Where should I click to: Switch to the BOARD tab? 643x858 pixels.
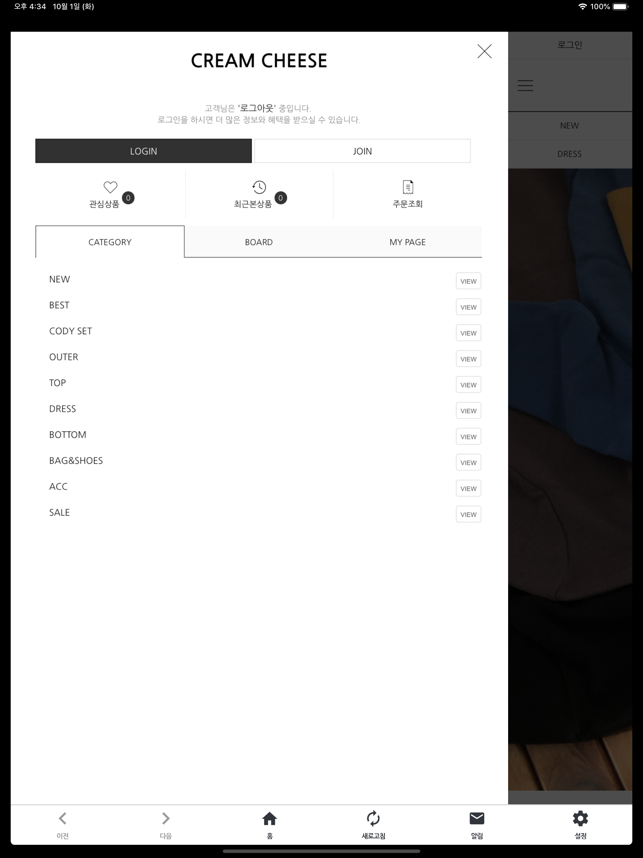pos(259,242)
